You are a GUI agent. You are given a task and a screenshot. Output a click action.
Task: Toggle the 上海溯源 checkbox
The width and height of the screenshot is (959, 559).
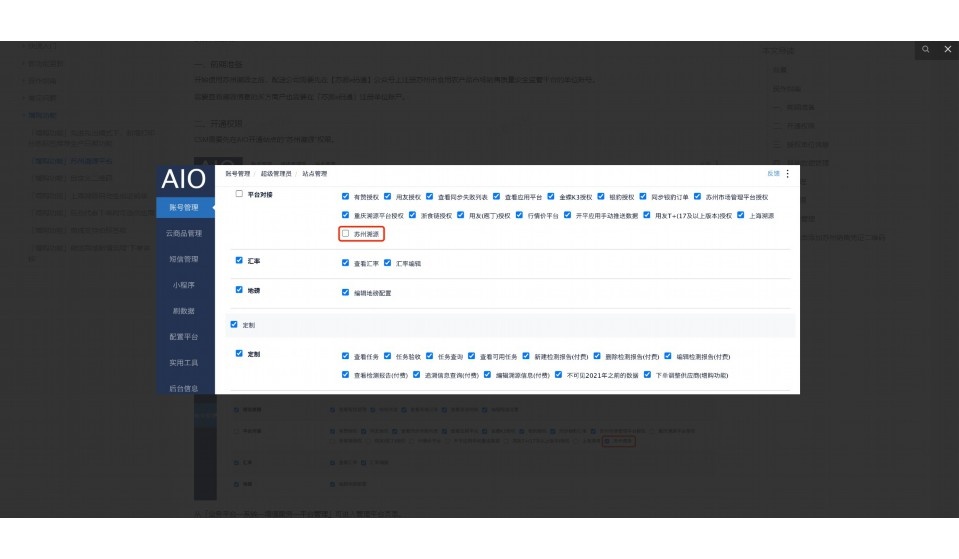(x=740, y=215)
